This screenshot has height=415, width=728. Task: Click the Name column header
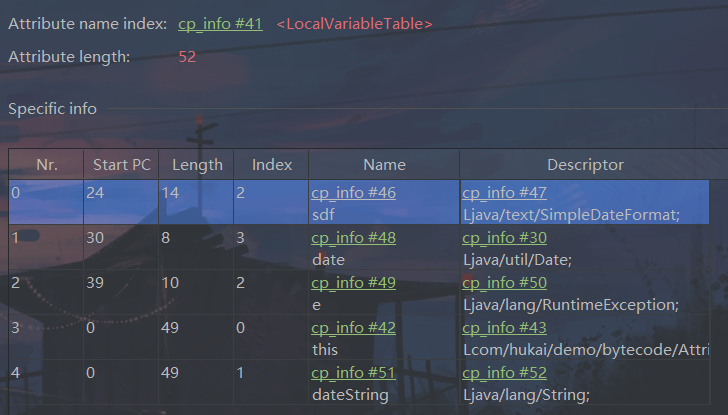coord(384,165)
